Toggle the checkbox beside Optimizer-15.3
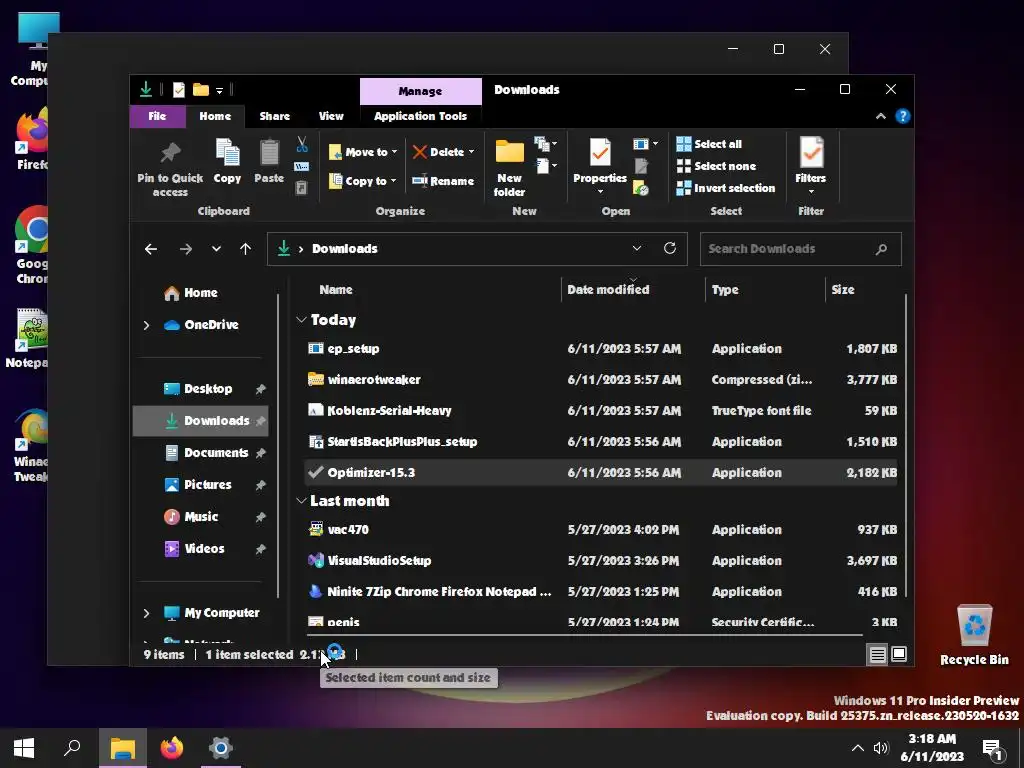Image resolution: width=1024 pixels, height=768 pixels. (315, 472)
